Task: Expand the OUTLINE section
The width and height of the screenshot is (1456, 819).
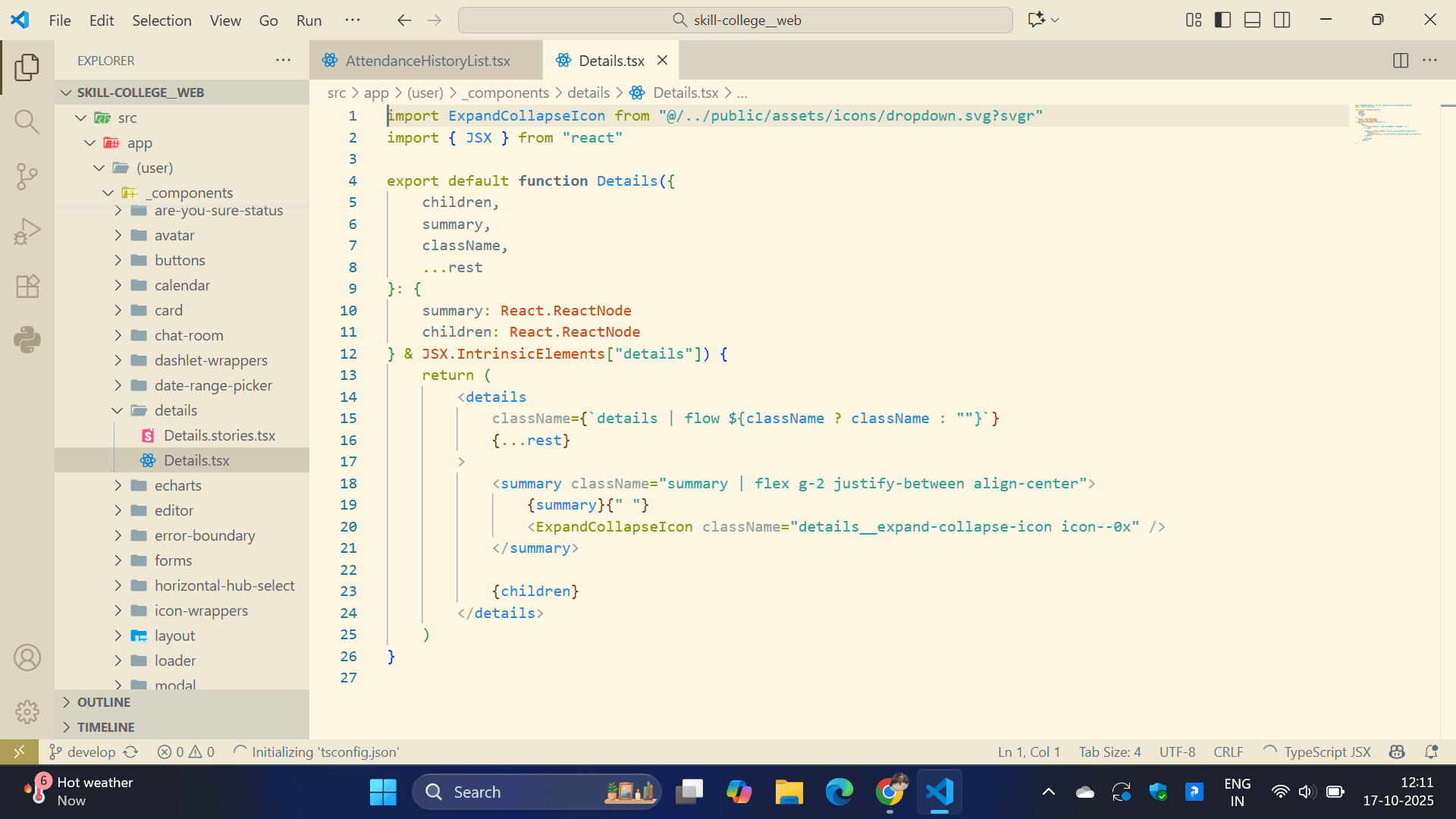Action: tap(104, 702)
